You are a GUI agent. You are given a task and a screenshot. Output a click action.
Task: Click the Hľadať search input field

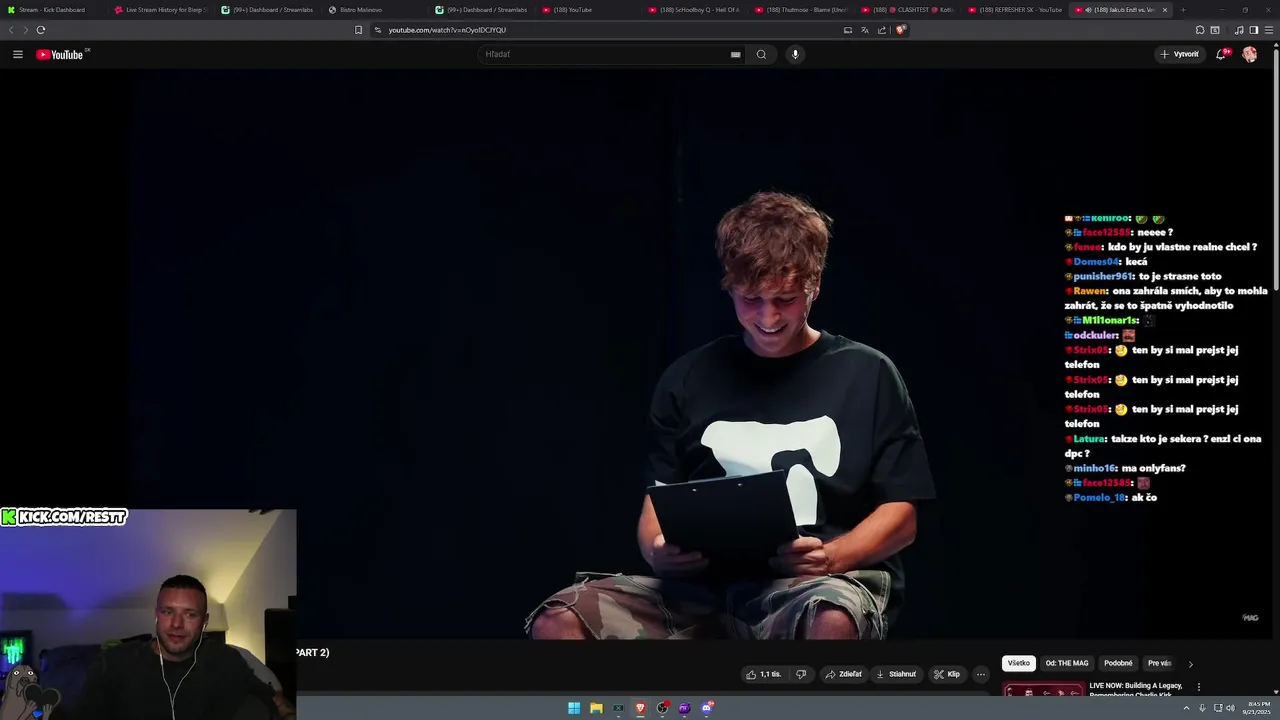(x=605, y=54)
